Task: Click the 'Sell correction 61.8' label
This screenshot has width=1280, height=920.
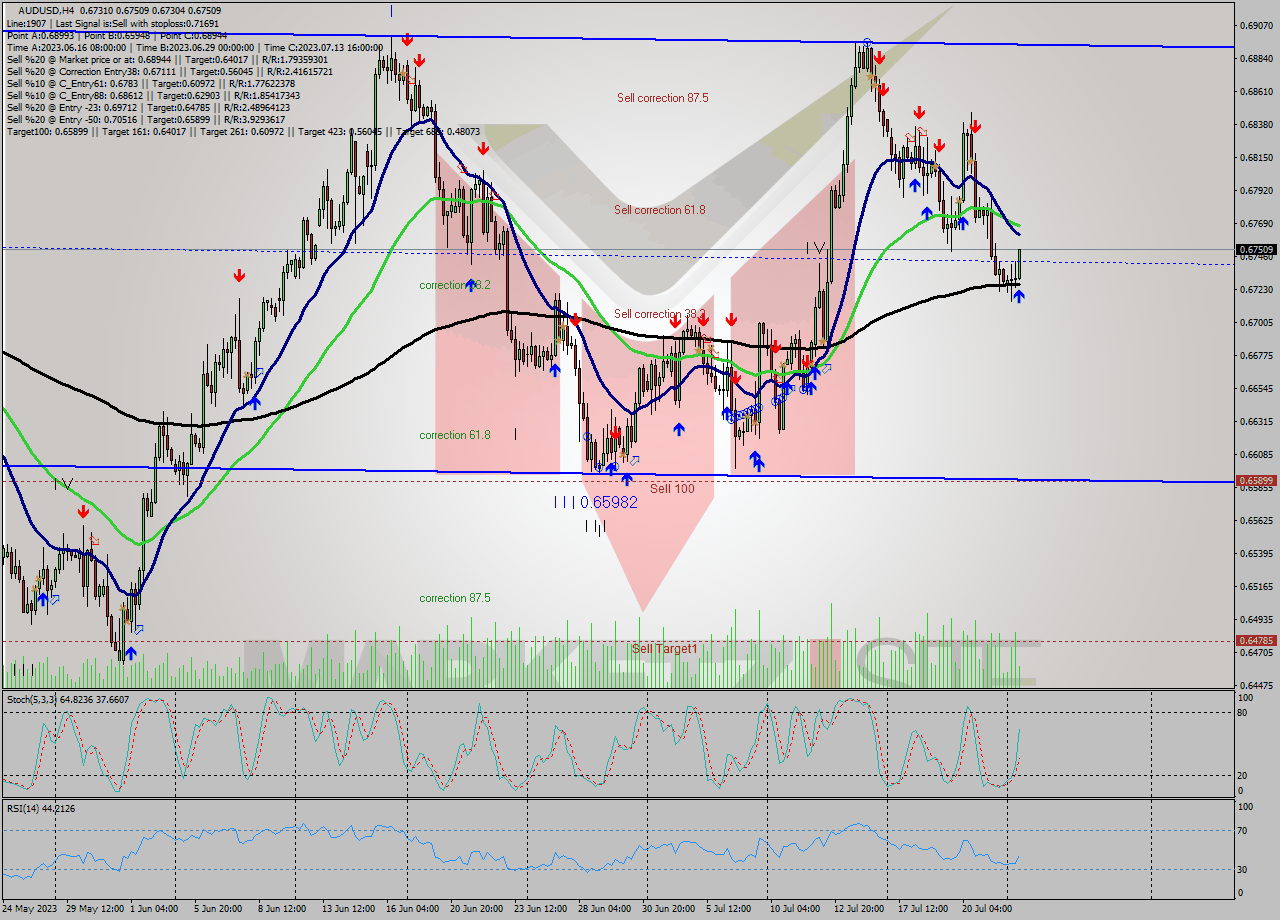Action: (660, 210)
